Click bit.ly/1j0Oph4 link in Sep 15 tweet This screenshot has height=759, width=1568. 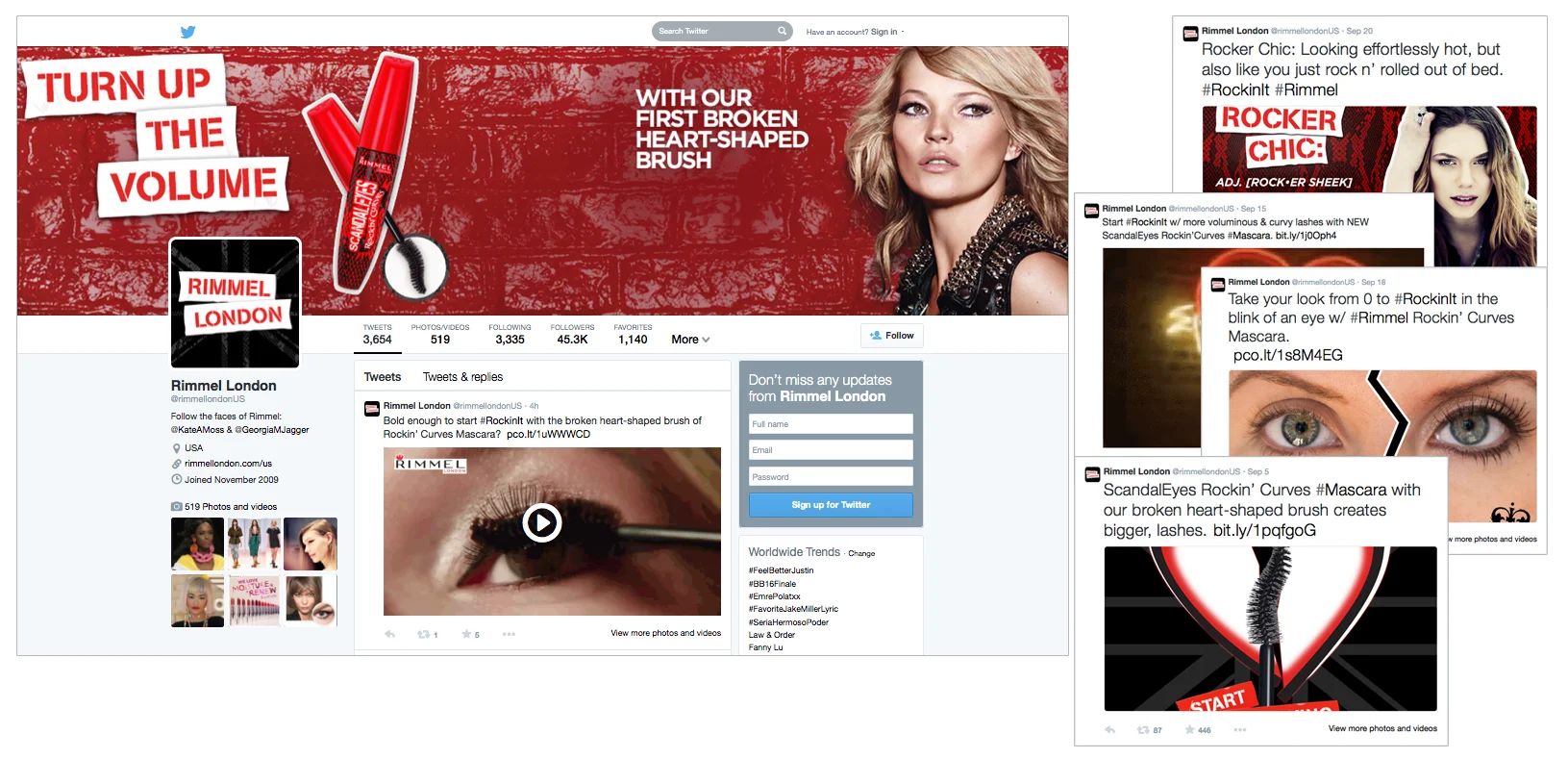tap(1306, 236)
